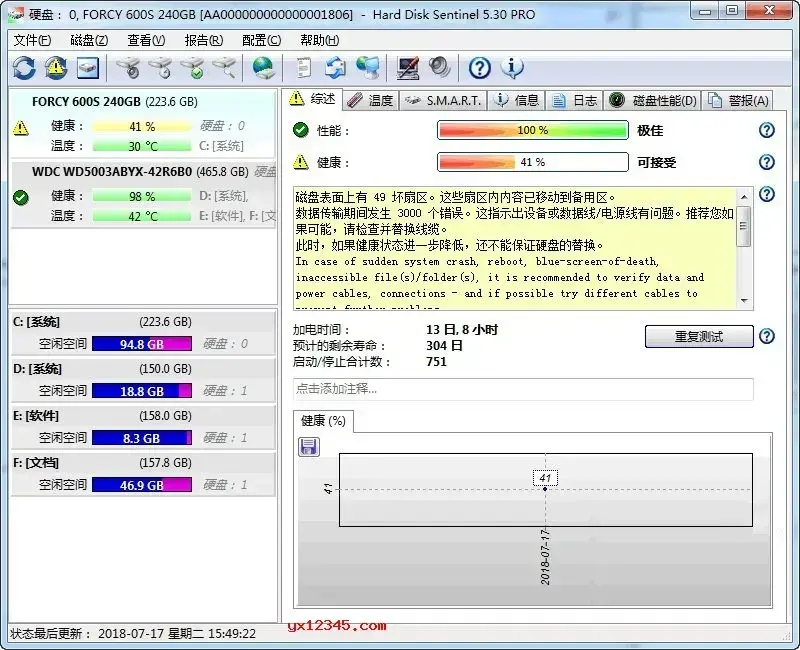Click the WDC disk 98 % health bar
The height and width of the screenshot is (650, 800).
click(x=142, y=196)
